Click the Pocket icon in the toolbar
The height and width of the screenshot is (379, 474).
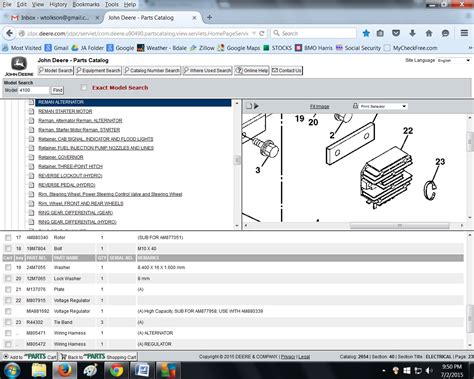(396, 33)
